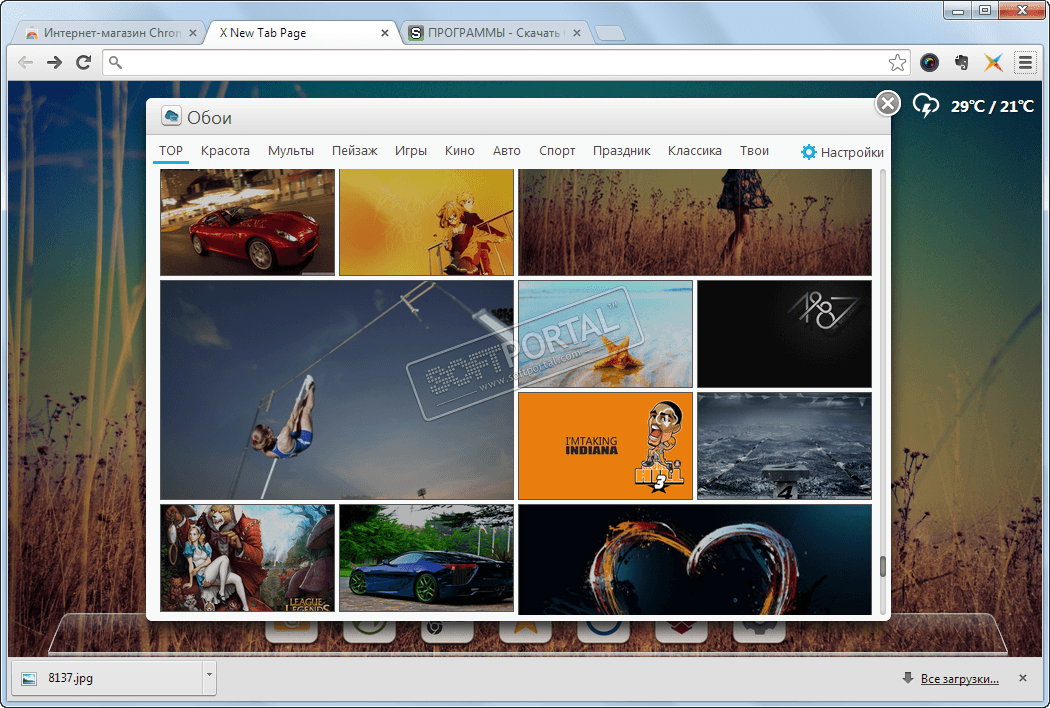Screen dimensions: 1050x708
Task: Switch to the Спорт category
Action: click(x=557, y=151)
